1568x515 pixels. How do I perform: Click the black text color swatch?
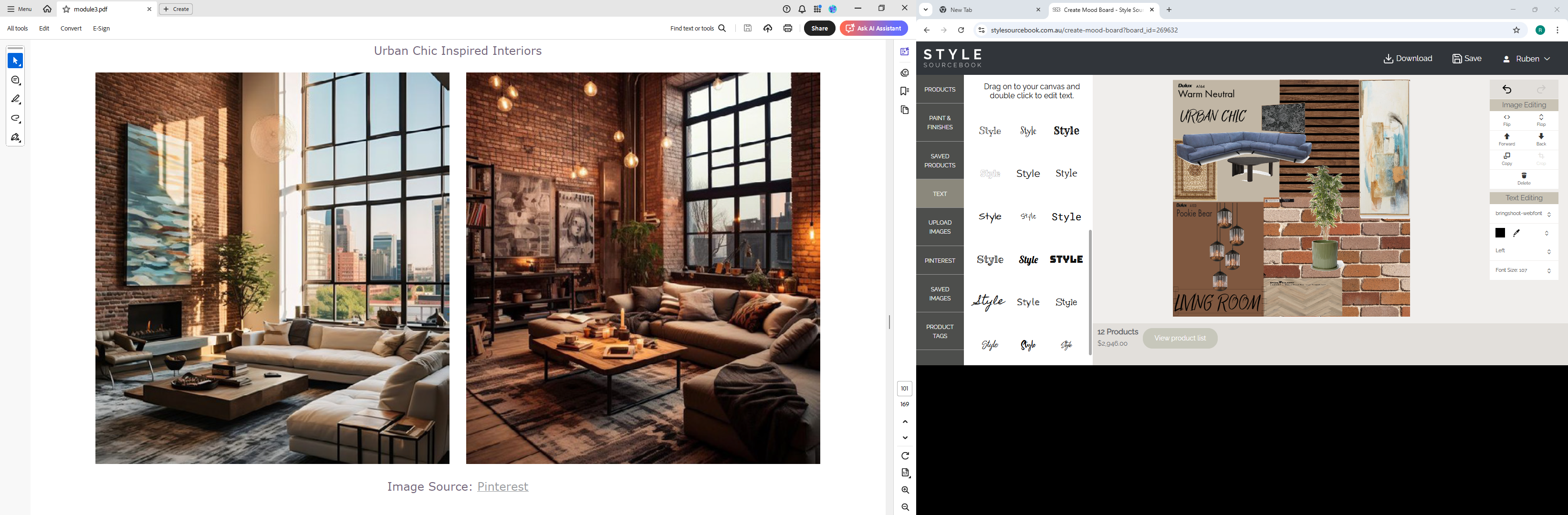pos(1500,233)
